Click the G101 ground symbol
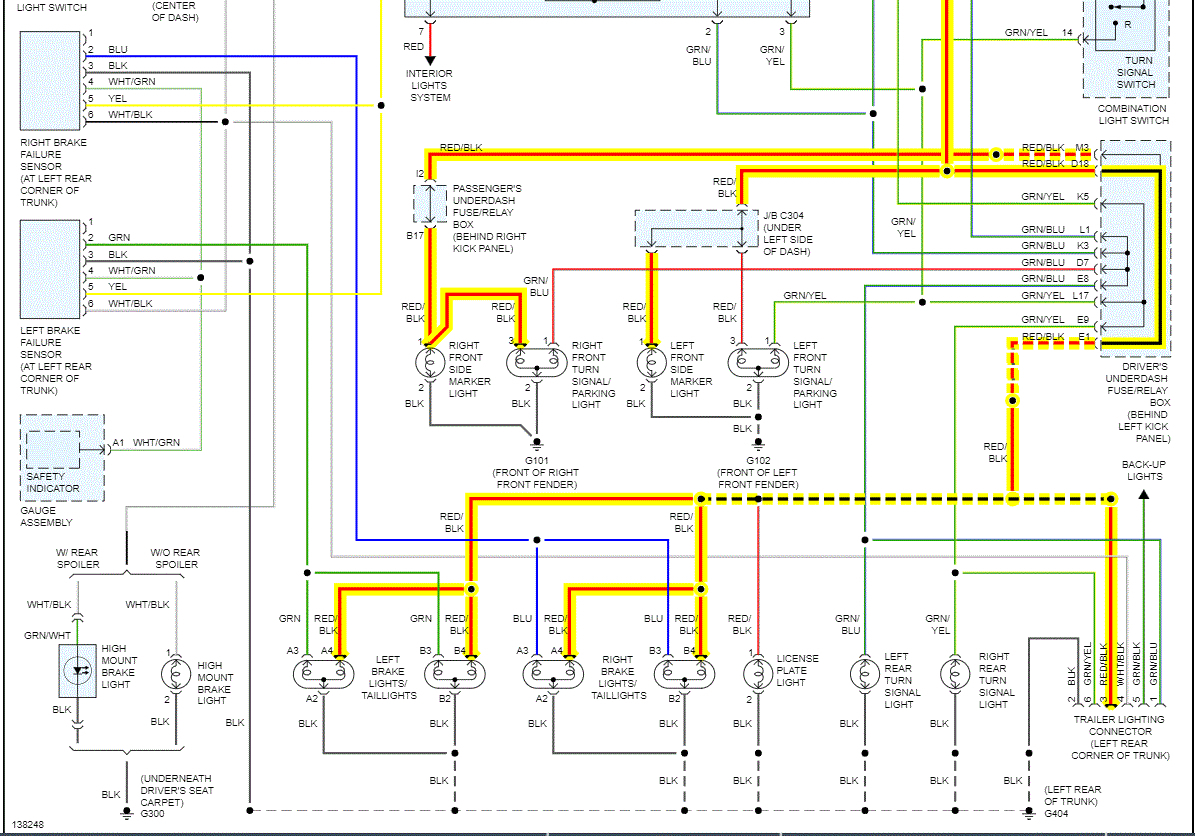1195x836 pixels. (x=537, y=443)
